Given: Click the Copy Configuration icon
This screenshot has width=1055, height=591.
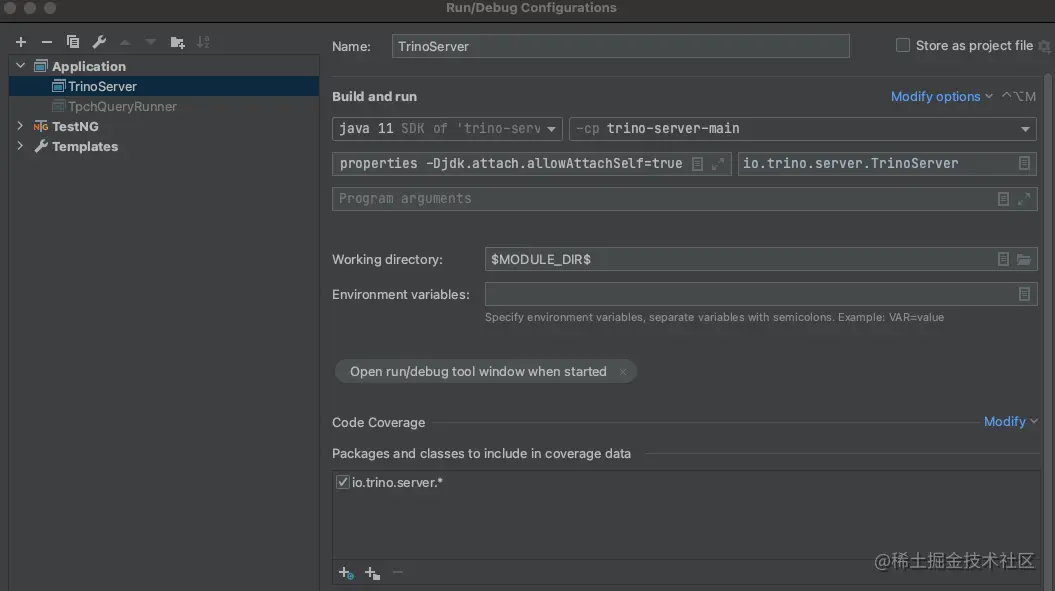Looking at the screenshot, I should point(73,42).
